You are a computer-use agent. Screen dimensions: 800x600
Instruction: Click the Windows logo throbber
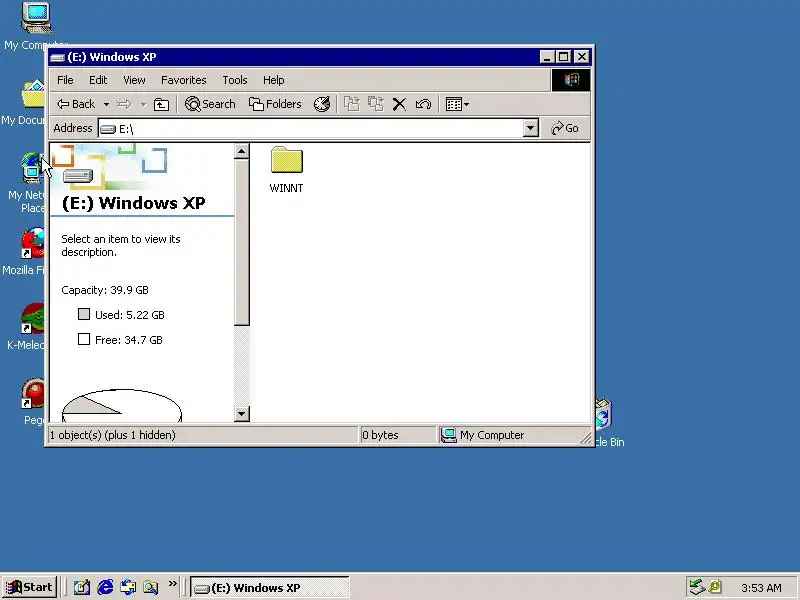(x=571, y=80)
